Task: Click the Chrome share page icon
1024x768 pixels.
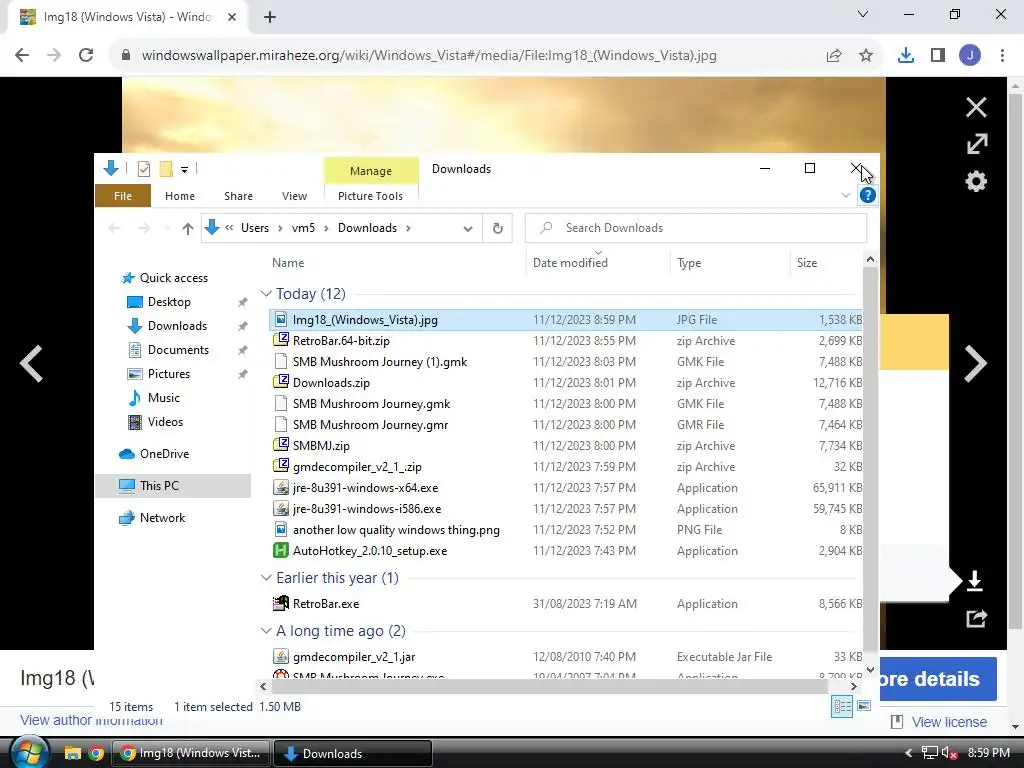Action: [834, 56]
